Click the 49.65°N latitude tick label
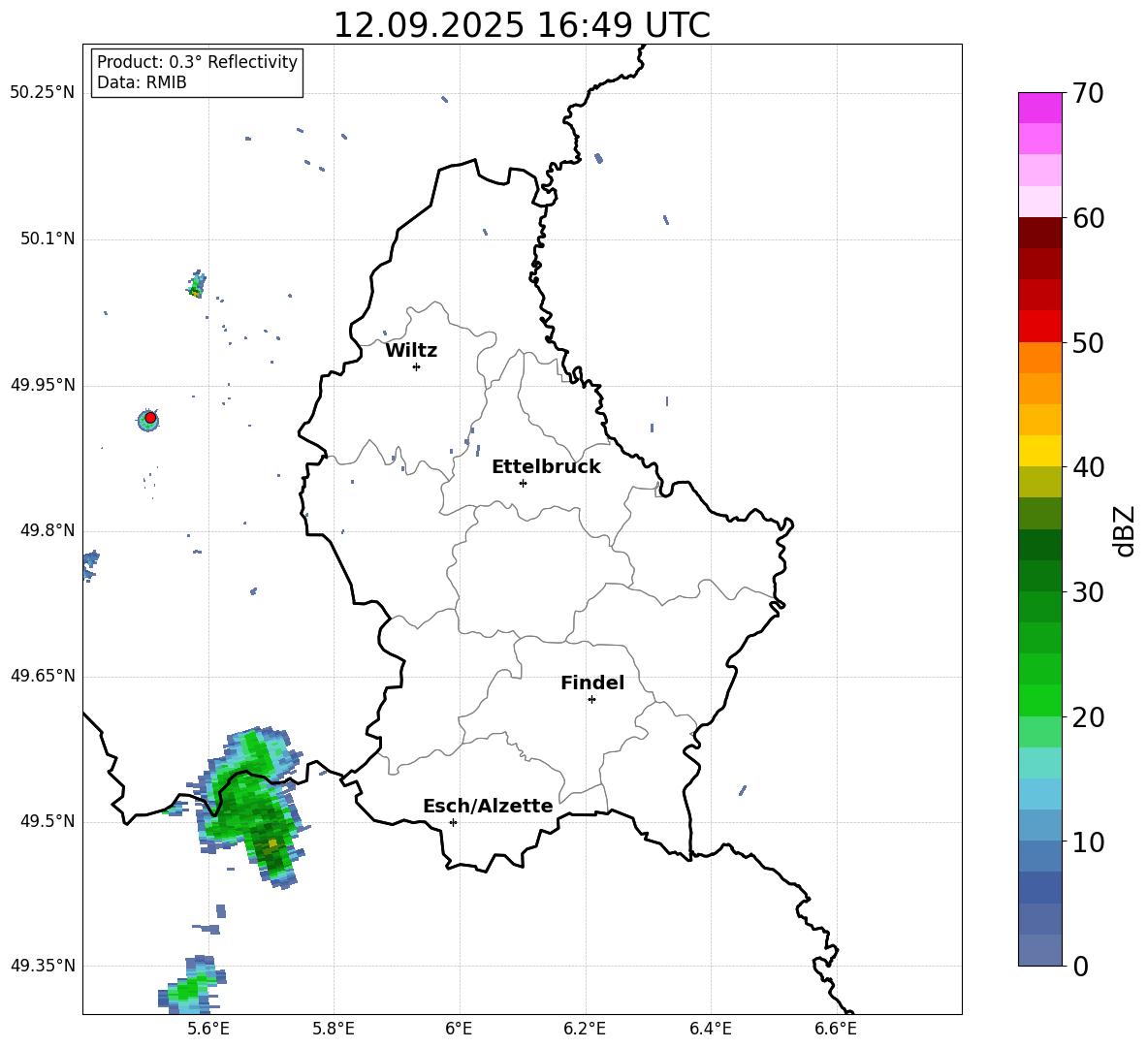 click(43, 676)
